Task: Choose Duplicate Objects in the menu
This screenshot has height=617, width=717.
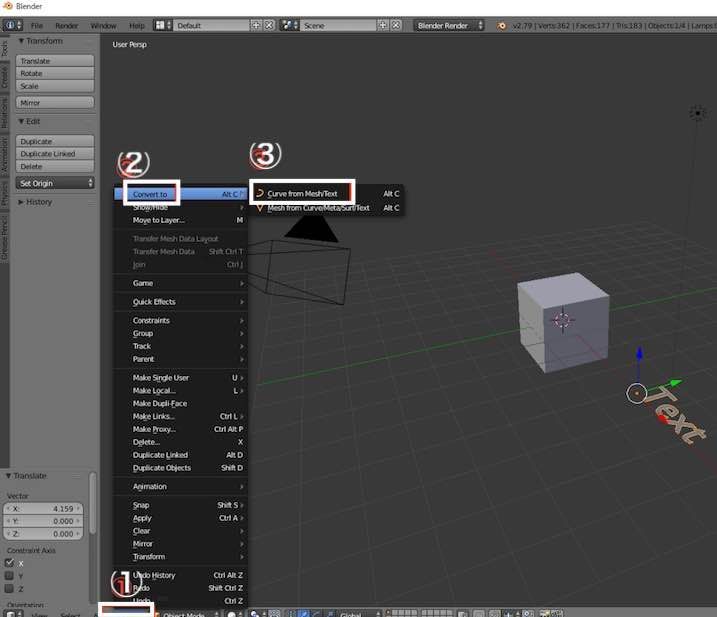Action: pyautogui.click(x=181, y=468)
